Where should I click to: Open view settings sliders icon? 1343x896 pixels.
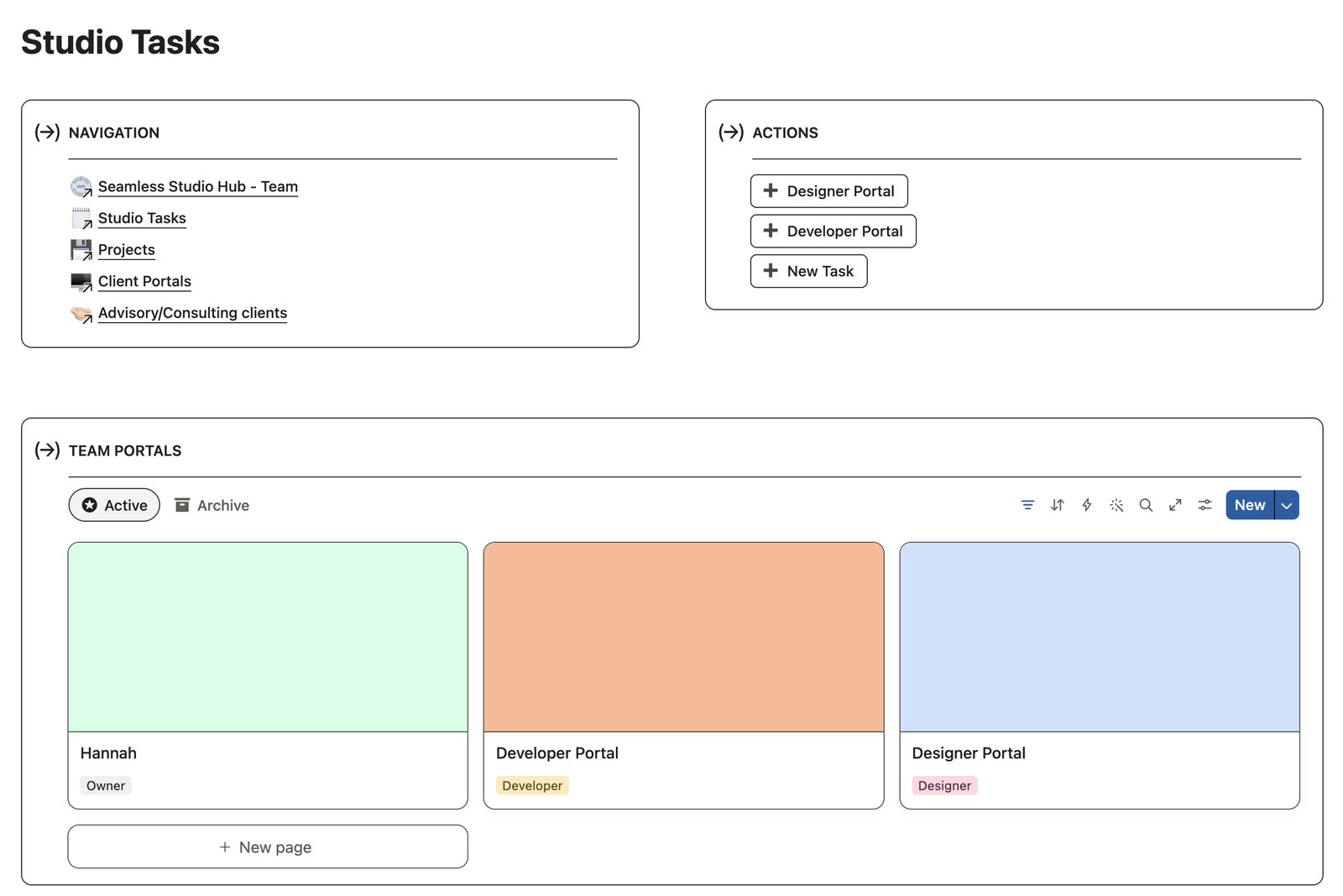pos(1205,505)
